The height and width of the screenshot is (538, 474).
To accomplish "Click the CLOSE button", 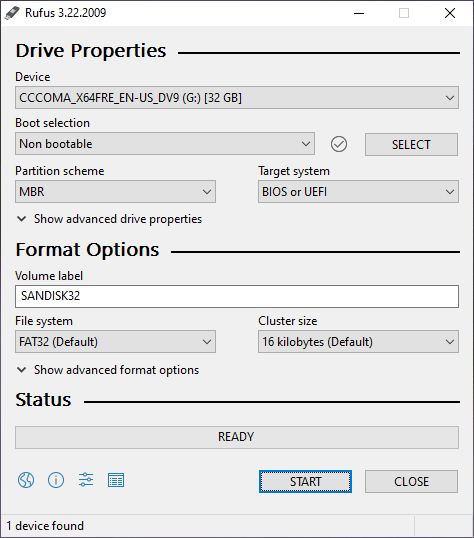I will 411,481.
